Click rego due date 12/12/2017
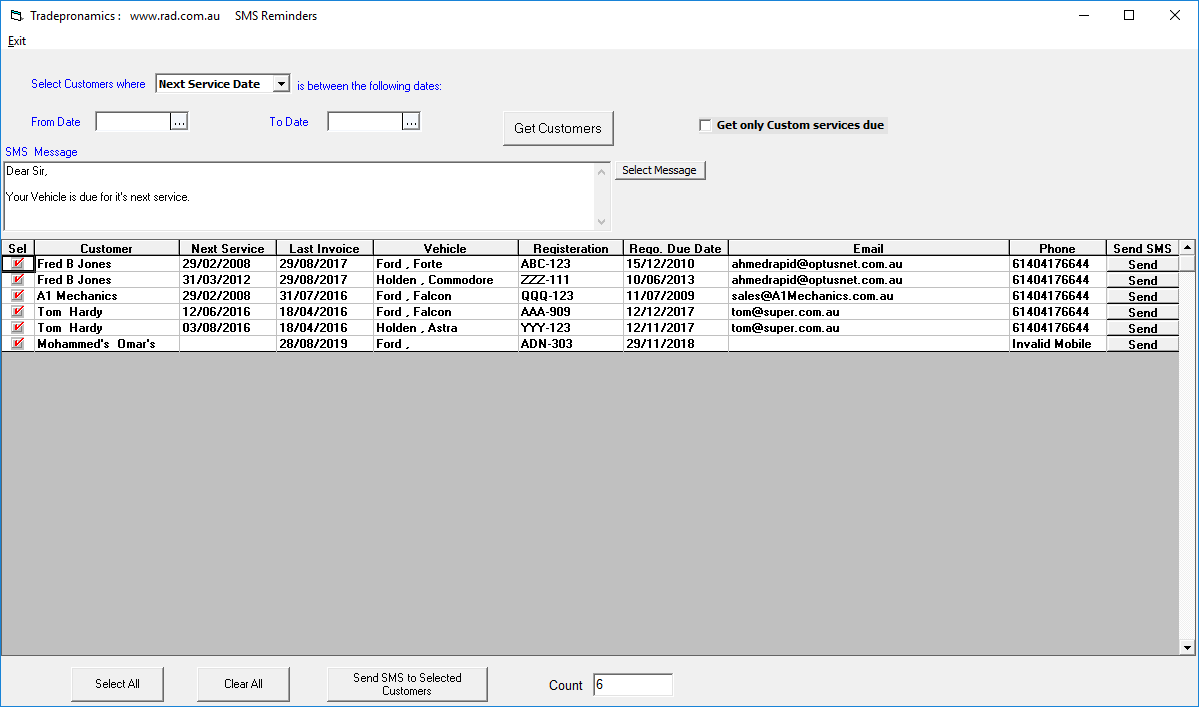 [x=675, y=312]
